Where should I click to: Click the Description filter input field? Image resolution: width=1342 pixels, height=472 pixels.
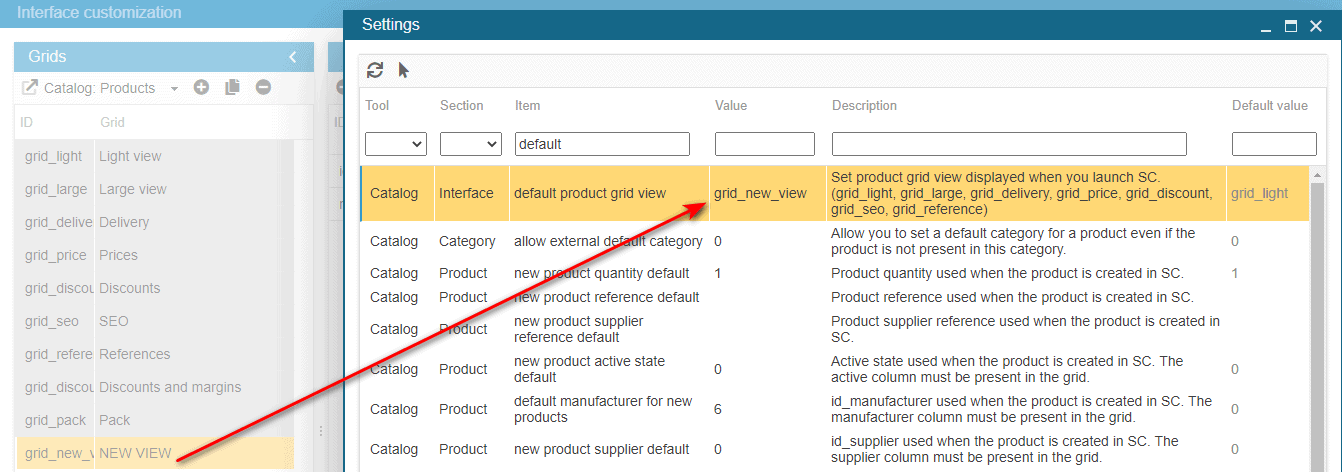(1009, 144)
